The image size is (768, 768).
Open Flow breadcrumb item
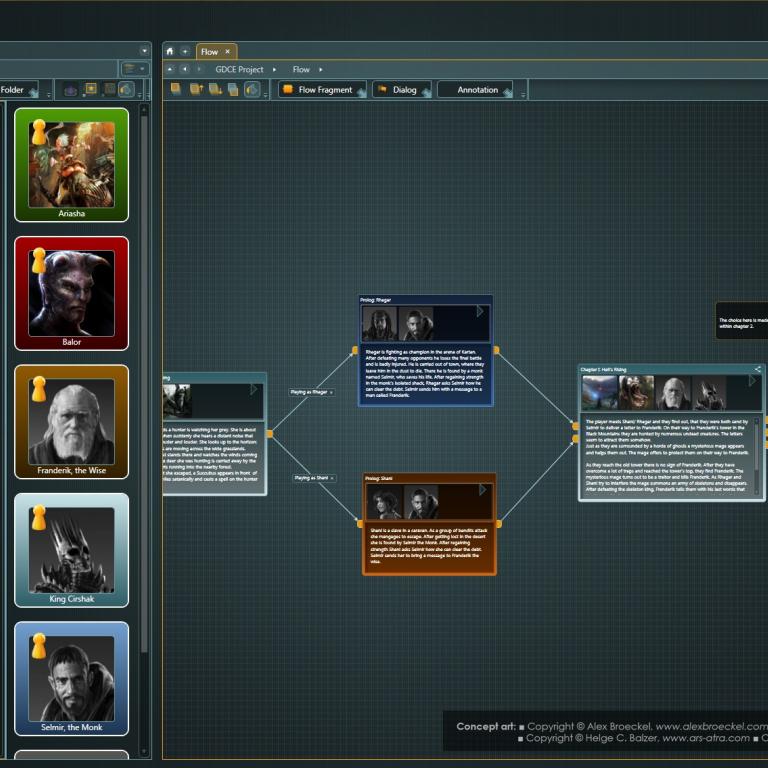[301, 70]
